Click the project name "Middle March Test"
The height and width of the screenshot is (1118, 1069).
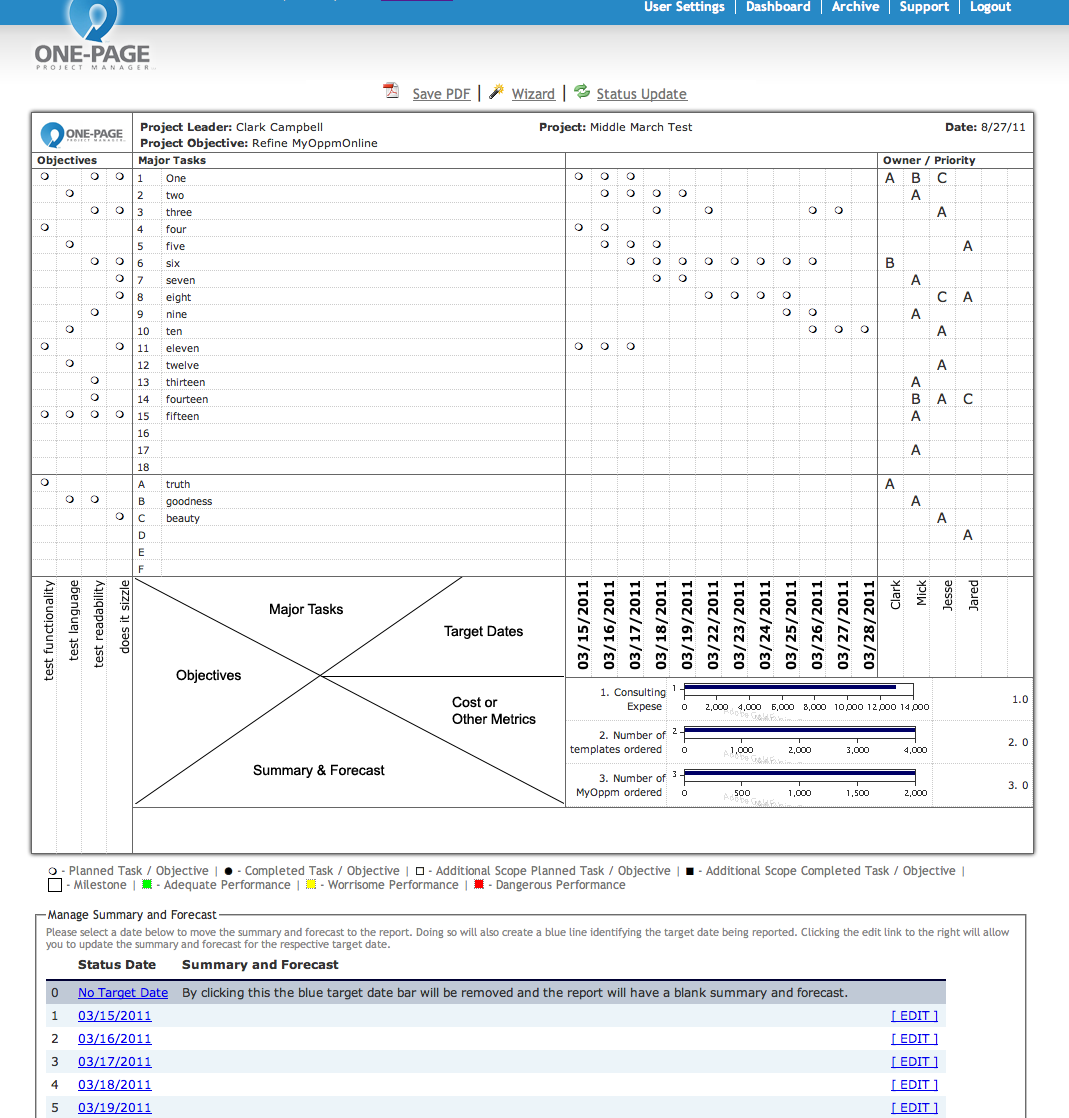pos(641,127)
